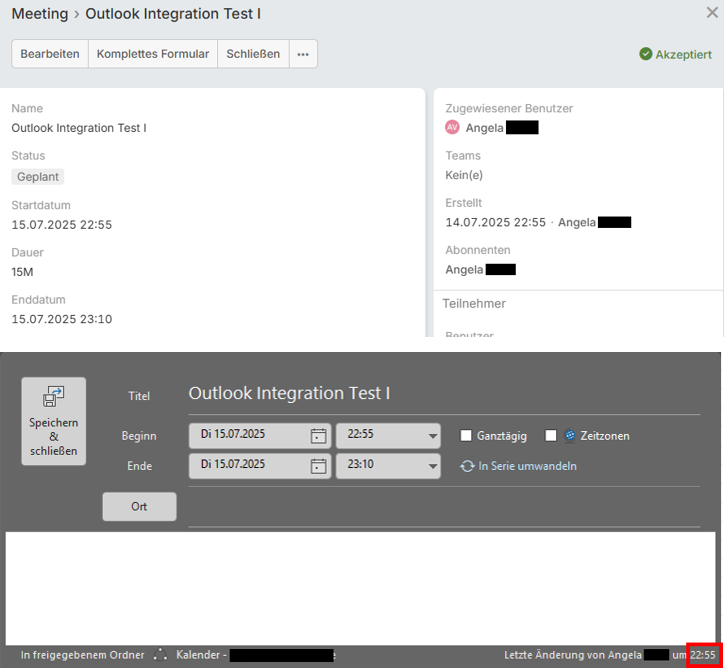Click the Ort location input field

point(444,507)
